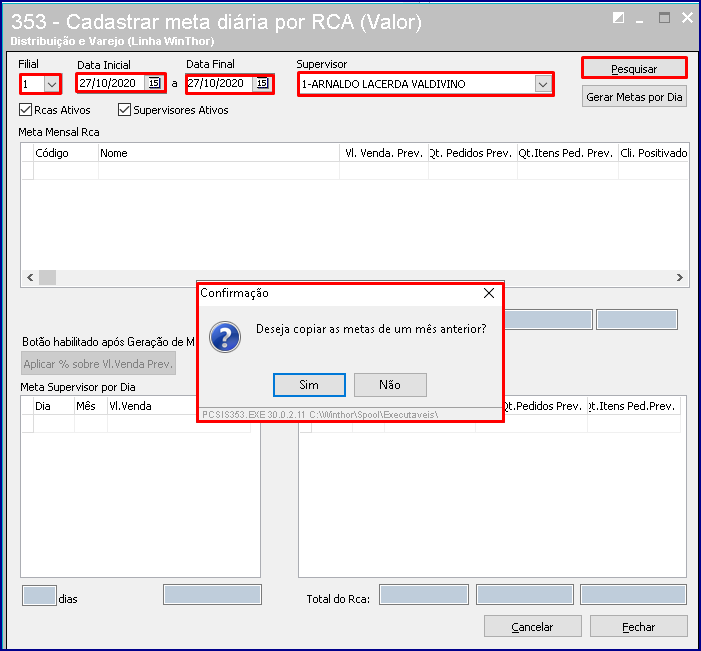
Task: Click the Pesquisar button
Action: pyautogui.click(x=634, y=69)
